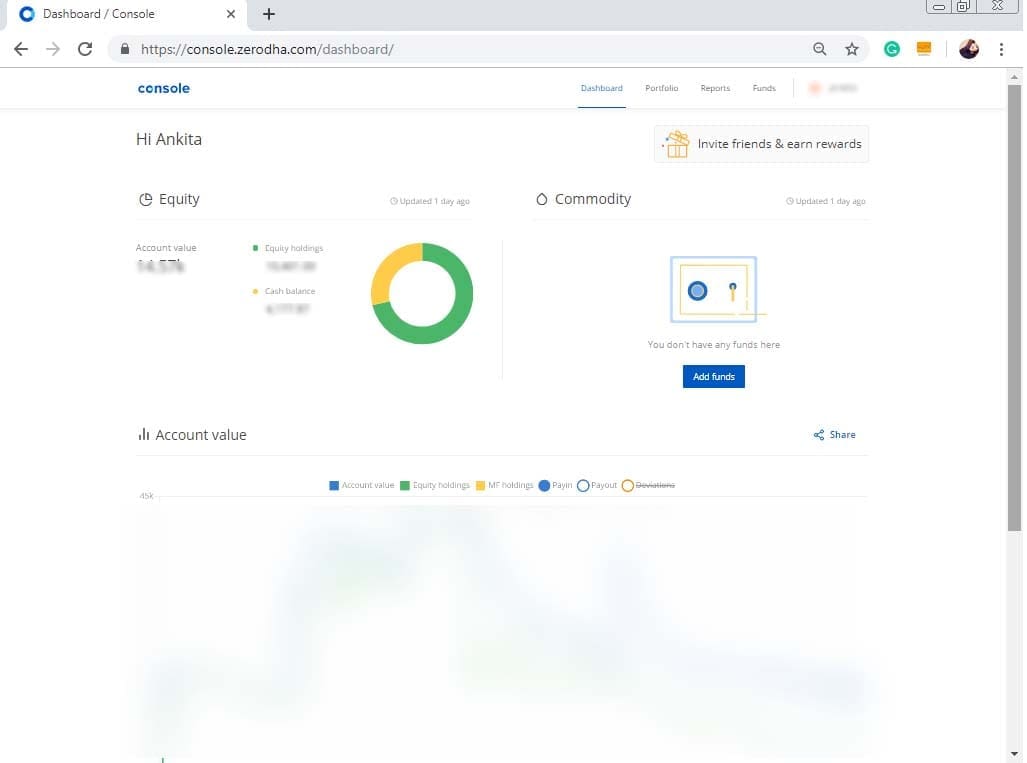Click the lock icon in address bar
Image resolution: width=1027 pixels, height=763 pixels.
click(125, 49)
